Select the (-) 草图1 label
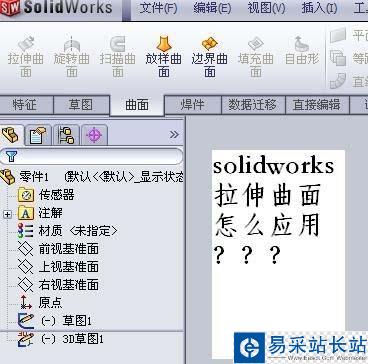This screenshot has height=364, width=368. [x=66, y=321]
